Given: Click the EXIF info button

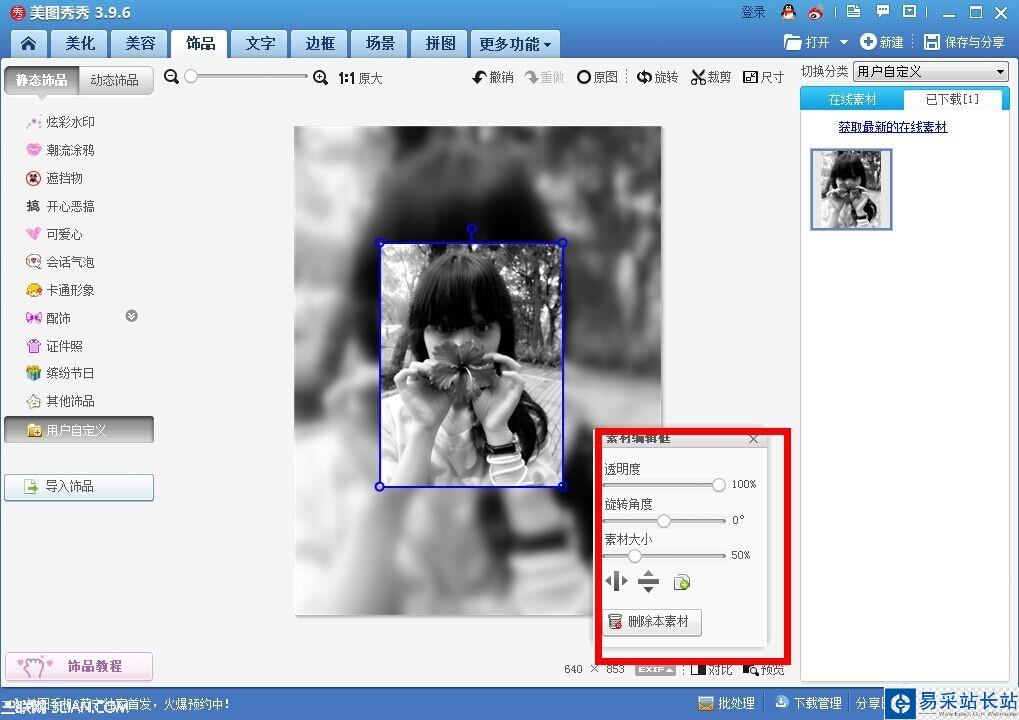Looking at the screenshot, I should 655,669.
